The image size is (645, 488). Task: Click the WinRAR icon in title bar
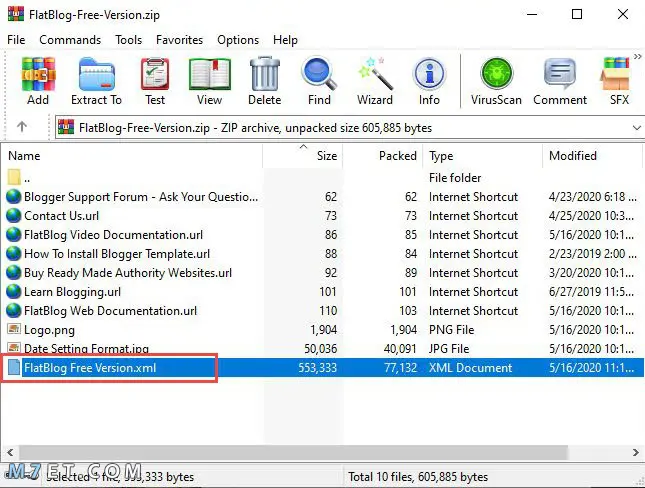click(x=16, y=14)
